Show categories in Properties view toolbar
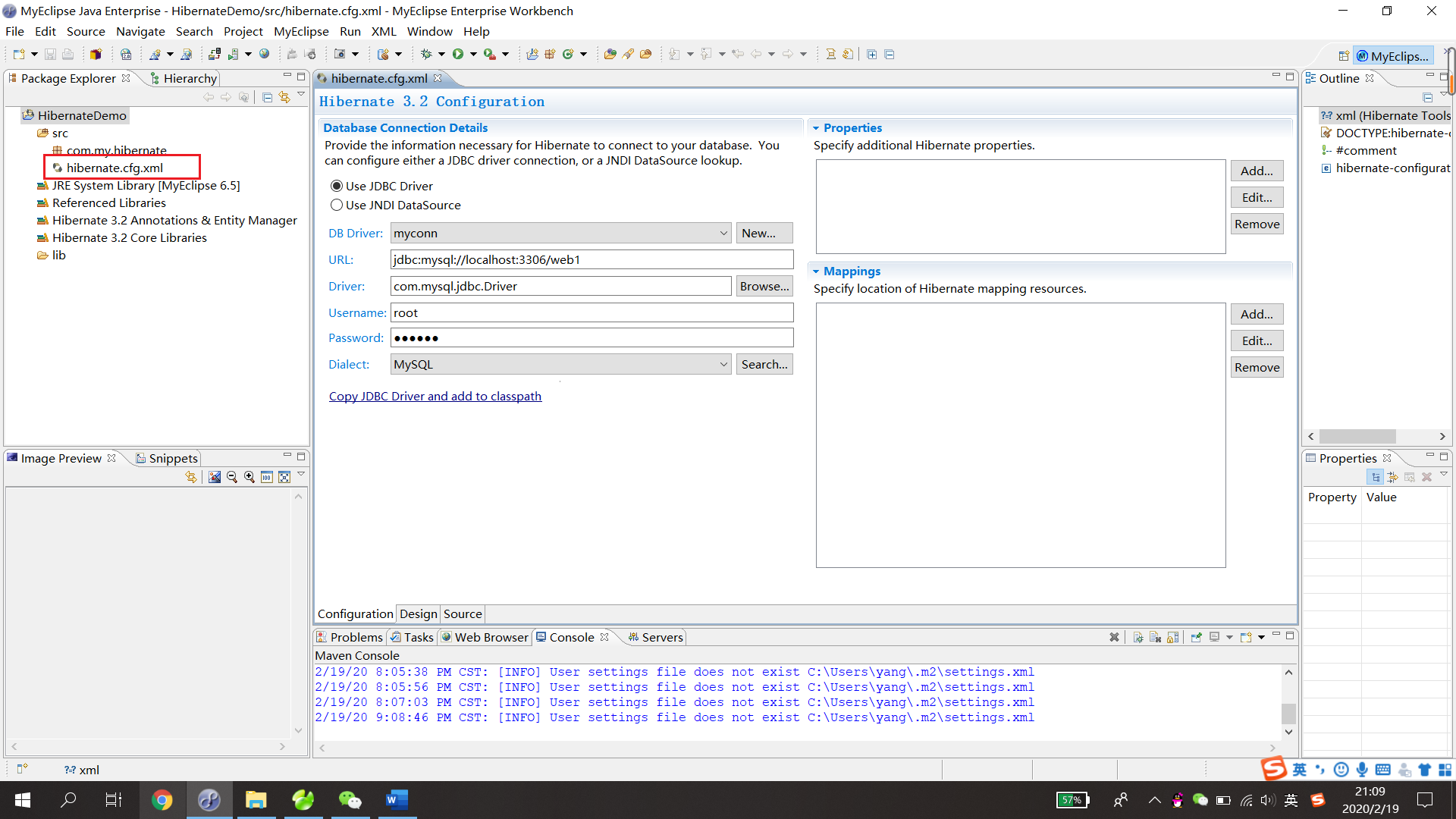Viewport: 1456px width, 819px height. point(1375,477)
